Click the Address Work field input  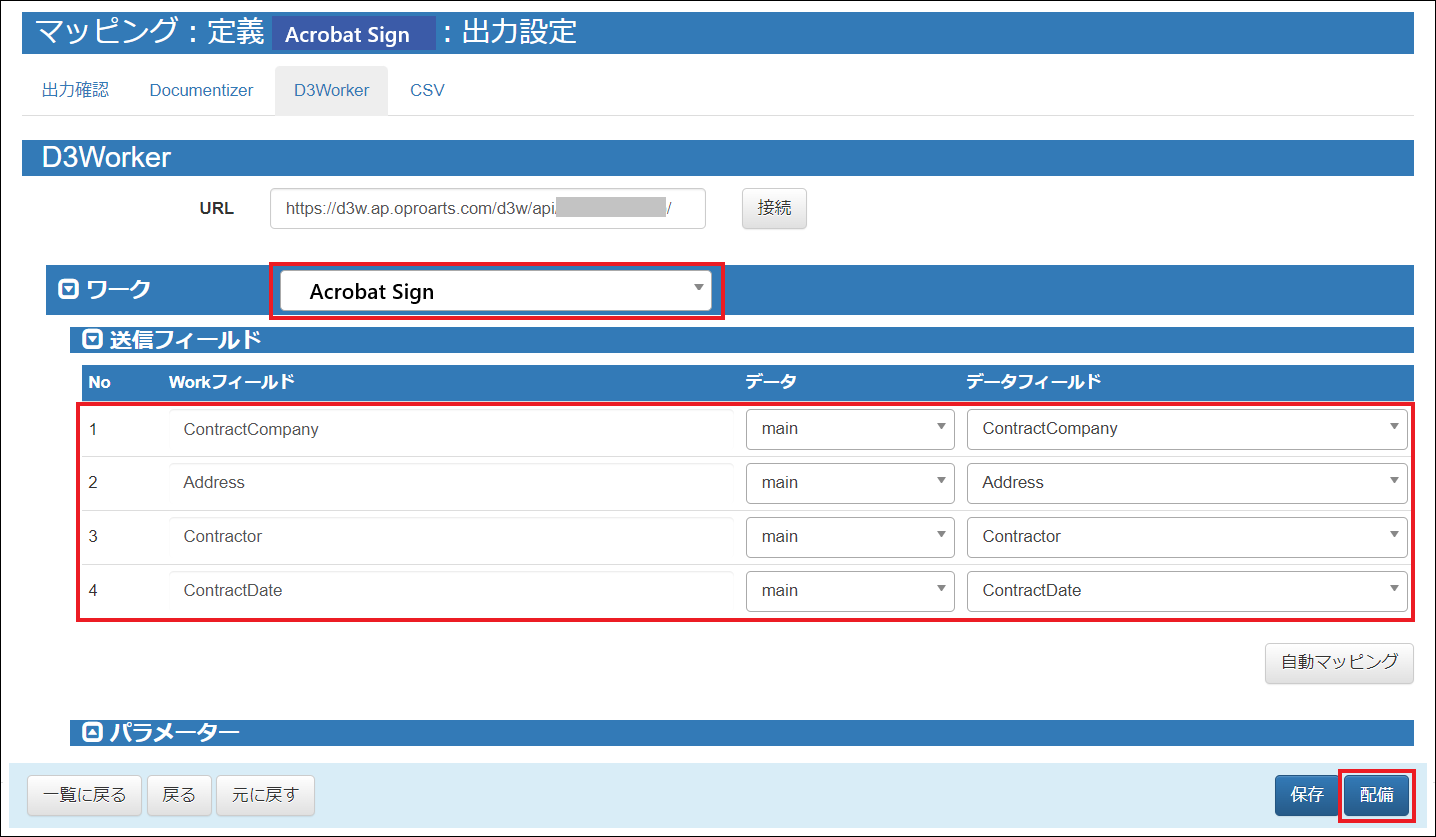pos(451,483)
